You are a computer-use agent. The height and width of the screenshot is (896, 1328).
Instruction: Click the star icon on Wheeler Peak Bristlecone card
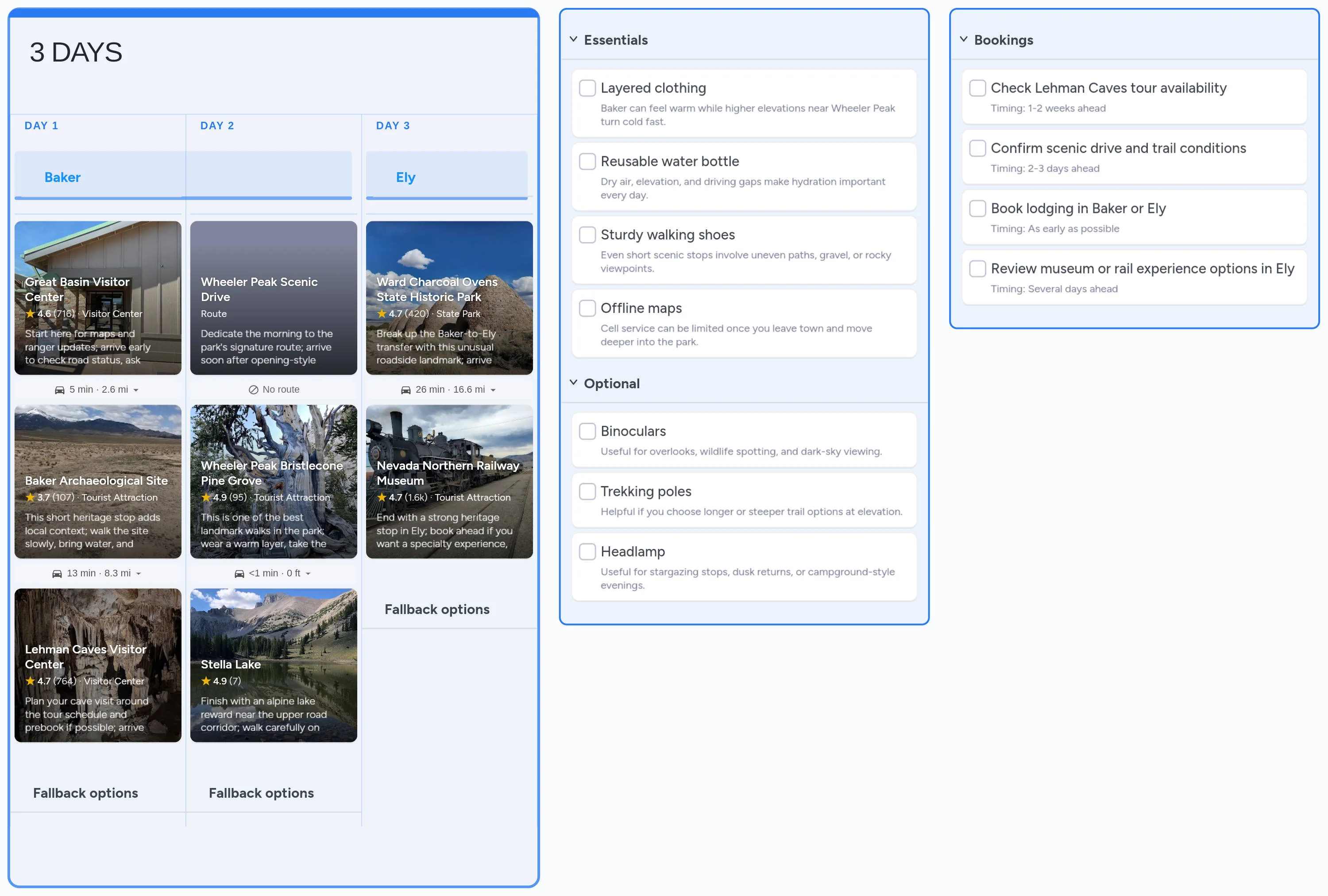click(206, 497)
